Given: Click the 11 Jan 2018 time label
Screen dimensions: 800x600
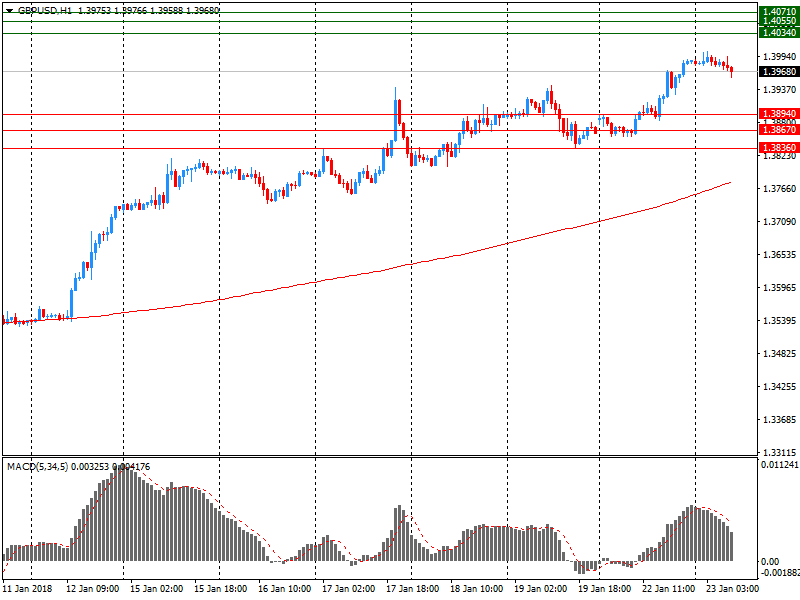Looking at the screenshot, I should 27,588.
